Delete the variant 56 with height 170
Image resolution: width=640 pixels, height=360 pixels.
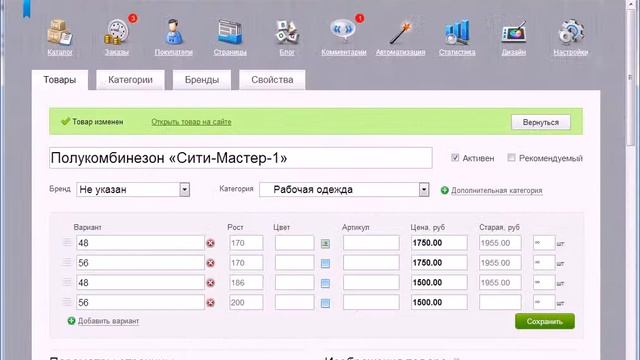[211, 263]
